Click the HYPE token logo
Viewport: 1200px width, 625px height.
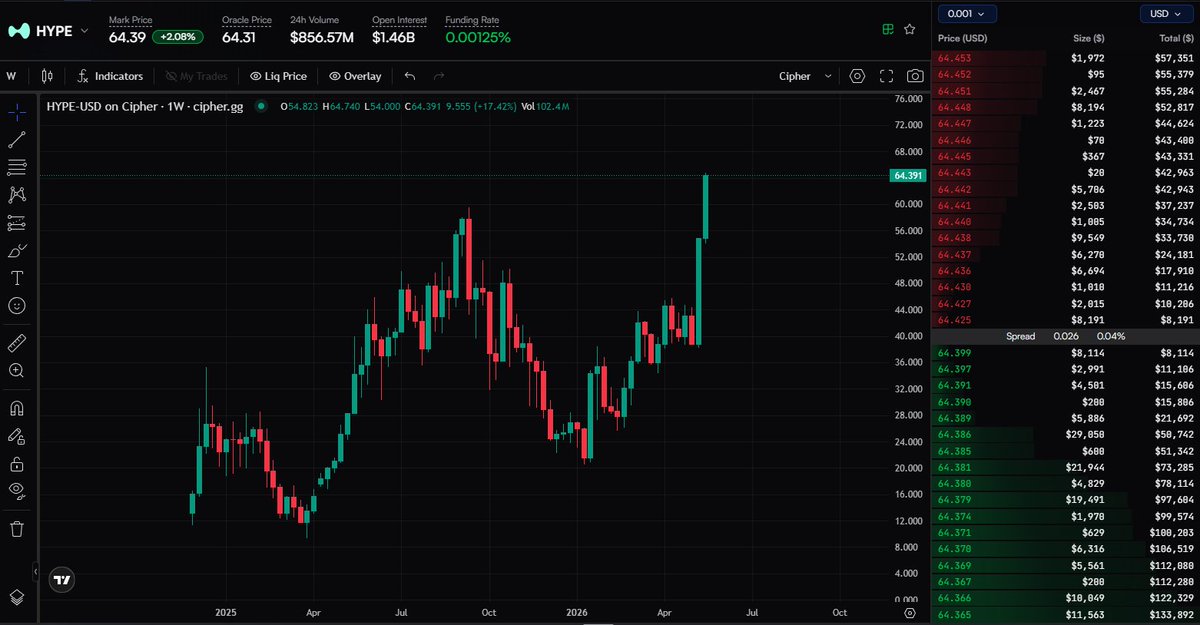tap(18, 31)
